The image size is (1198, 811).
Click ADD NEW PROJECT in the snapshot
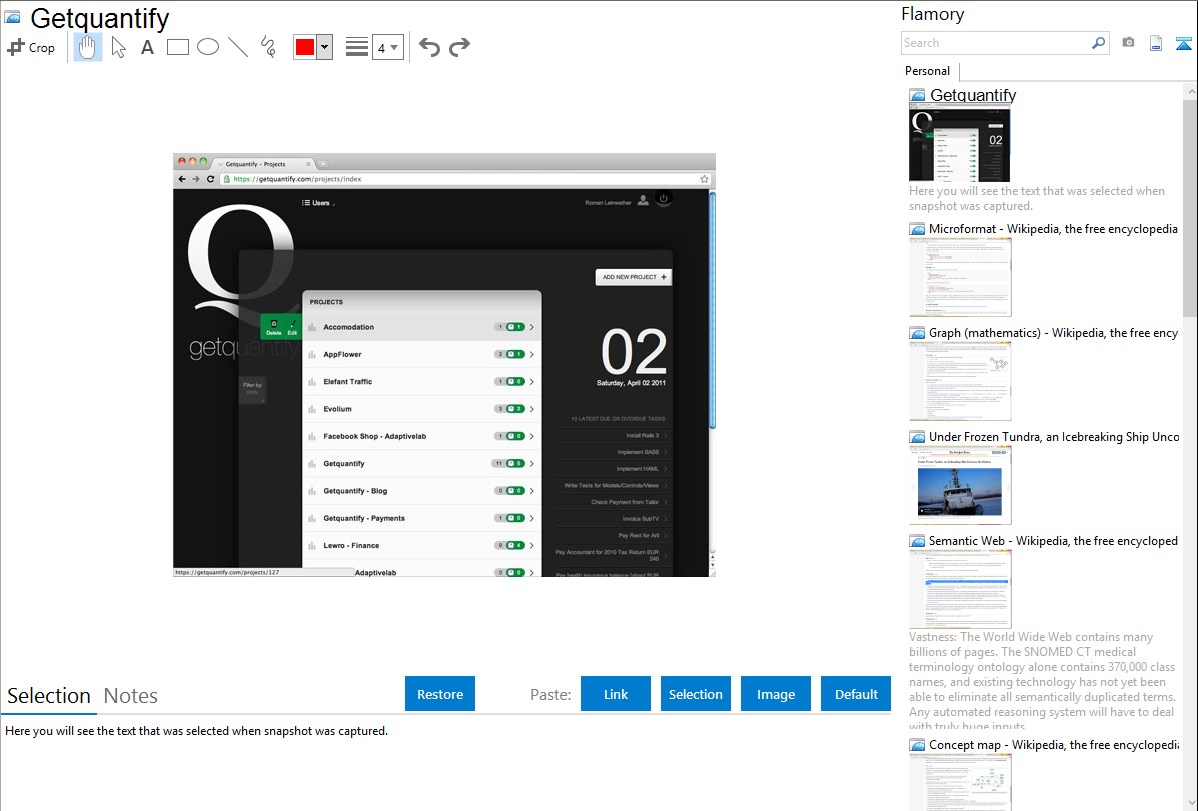tap(633, 277)
